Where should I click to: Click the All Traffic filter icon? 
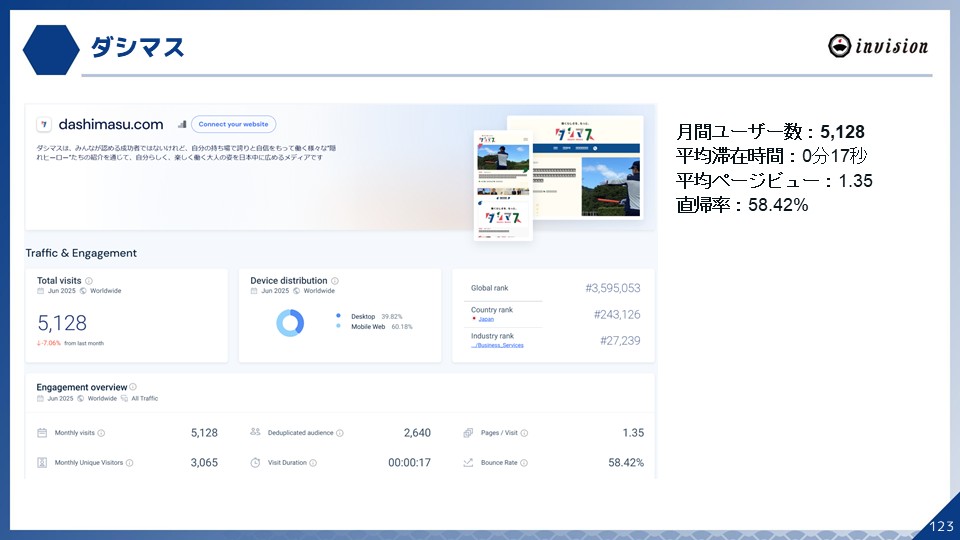(x=124, y=399)
